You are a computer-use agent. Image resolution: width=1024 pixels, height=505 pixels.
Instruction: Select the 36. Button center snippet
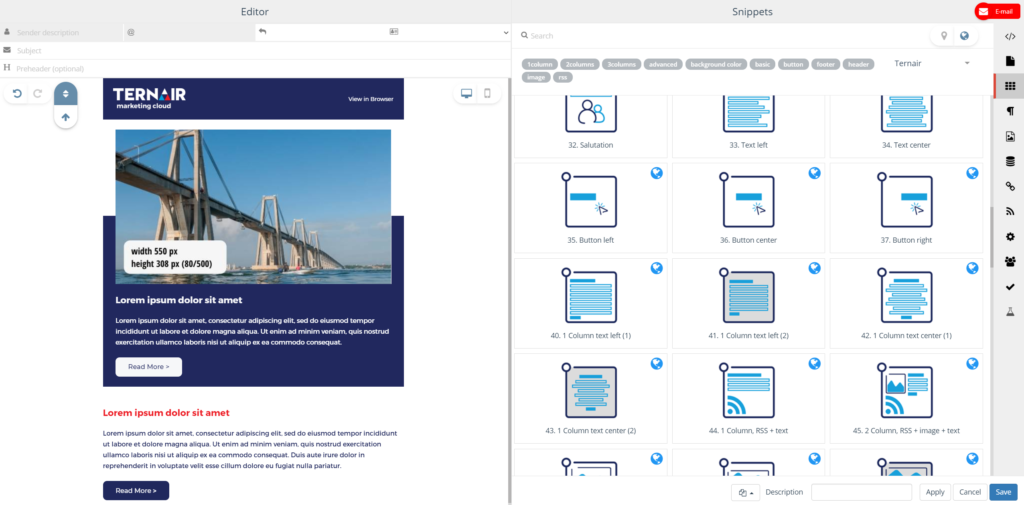748,208
